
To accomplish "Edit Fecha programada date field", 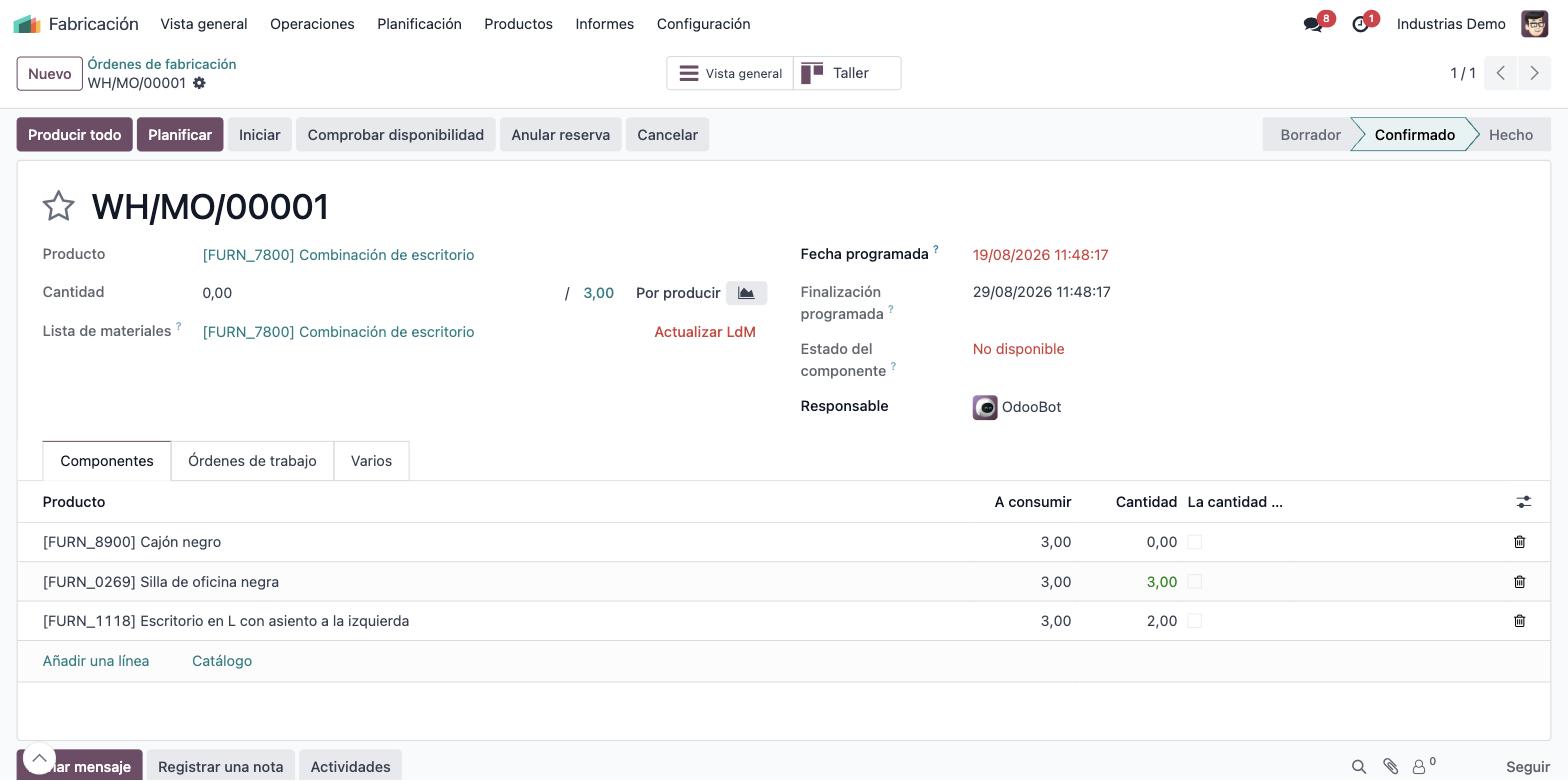I will [x=1040, y=255].
